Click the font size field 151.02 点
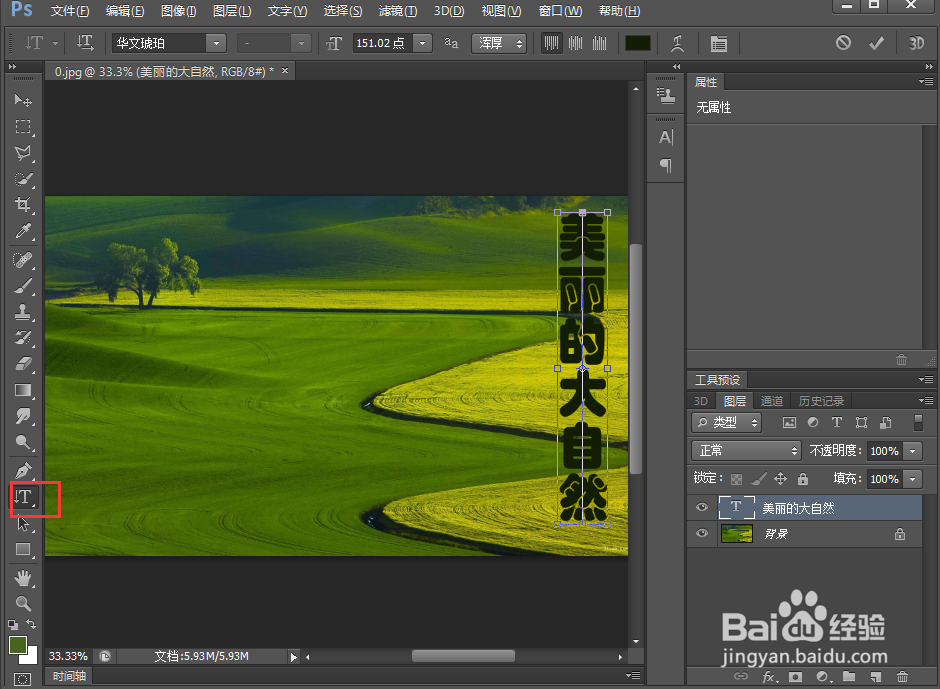Screen dimensions: 940x689 tap(383, 43)
